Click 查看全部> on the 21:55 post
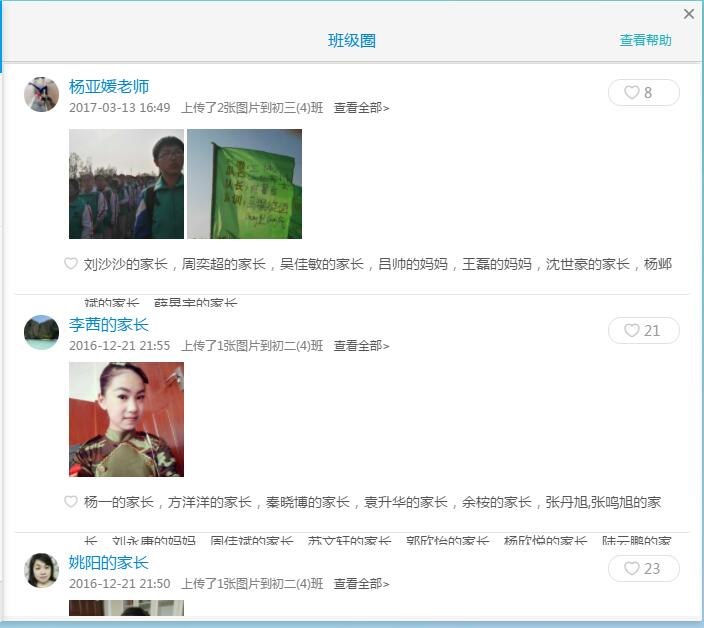Screen dimensions: 704x628 tap(361, 346)
